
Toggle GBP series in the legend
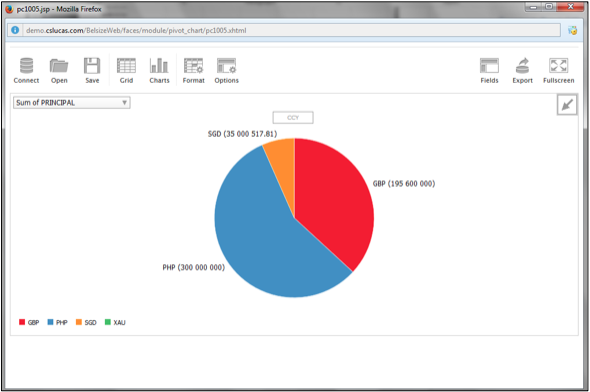click(x=29, y=322)
